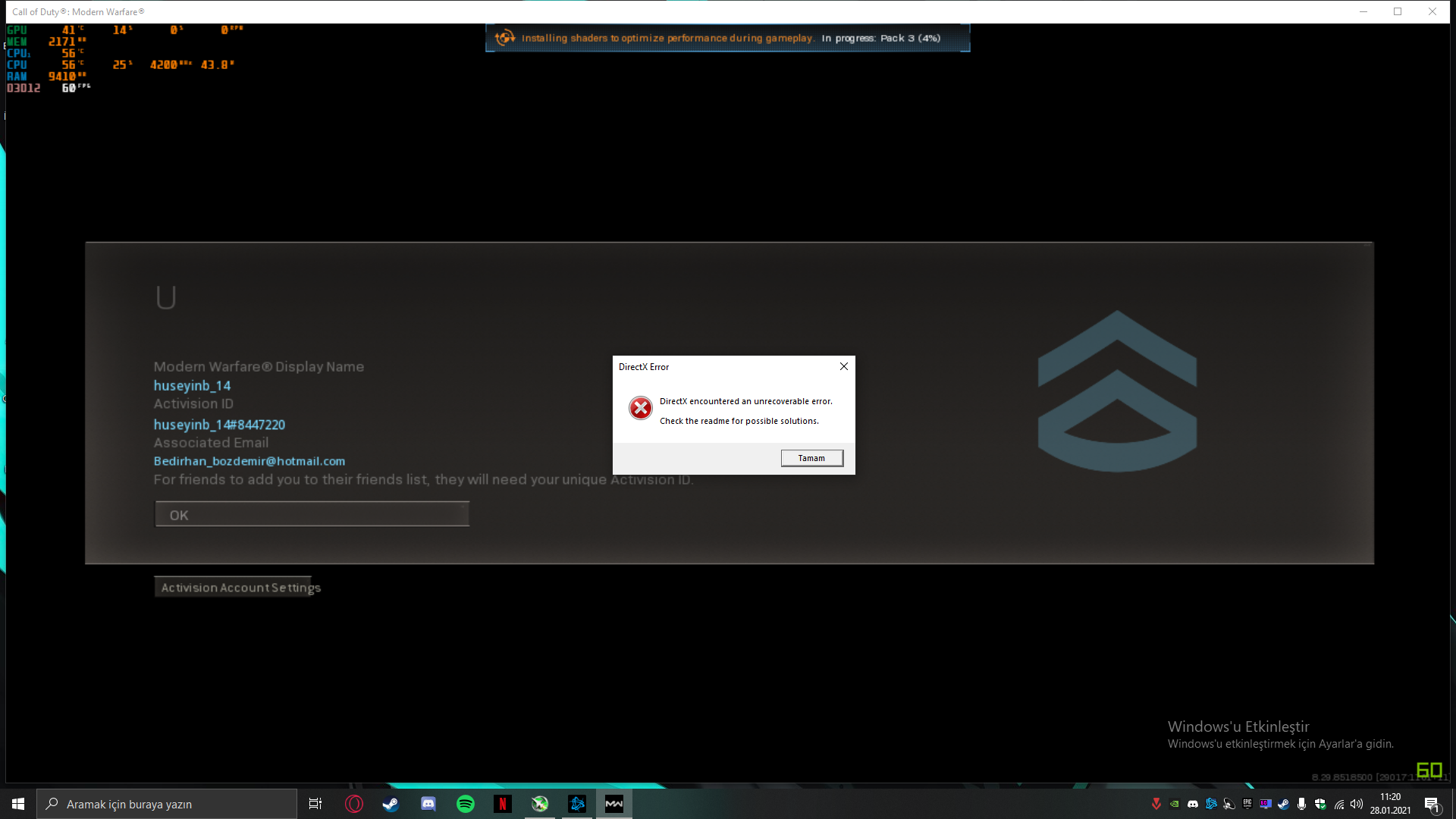The image size is (1456, 819).
Task: Click Windows search box in taskbar
Action: tap(167, 804)
